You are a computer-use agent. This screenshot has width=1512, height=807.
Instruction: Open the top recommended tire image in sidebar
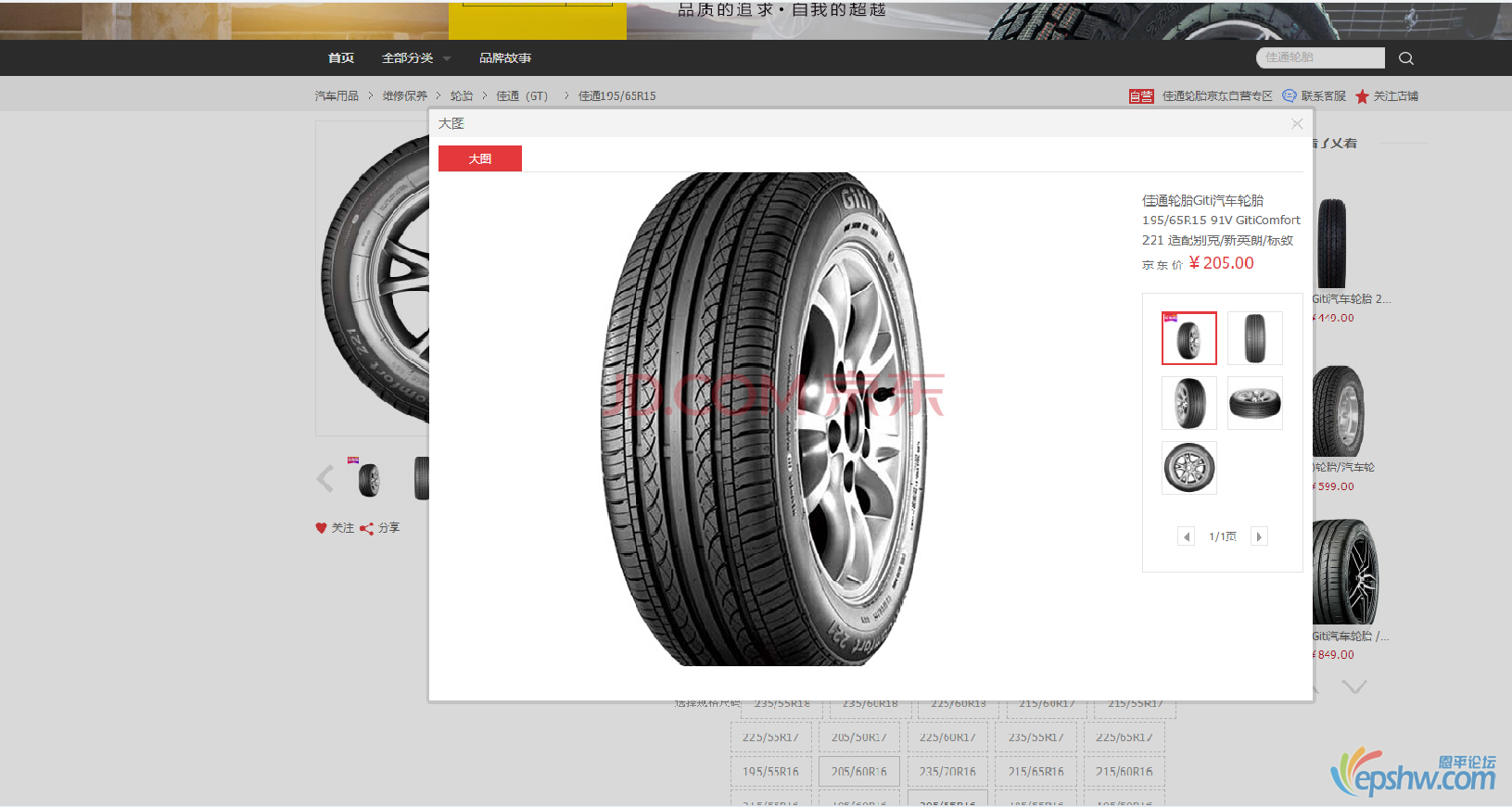1331,244
